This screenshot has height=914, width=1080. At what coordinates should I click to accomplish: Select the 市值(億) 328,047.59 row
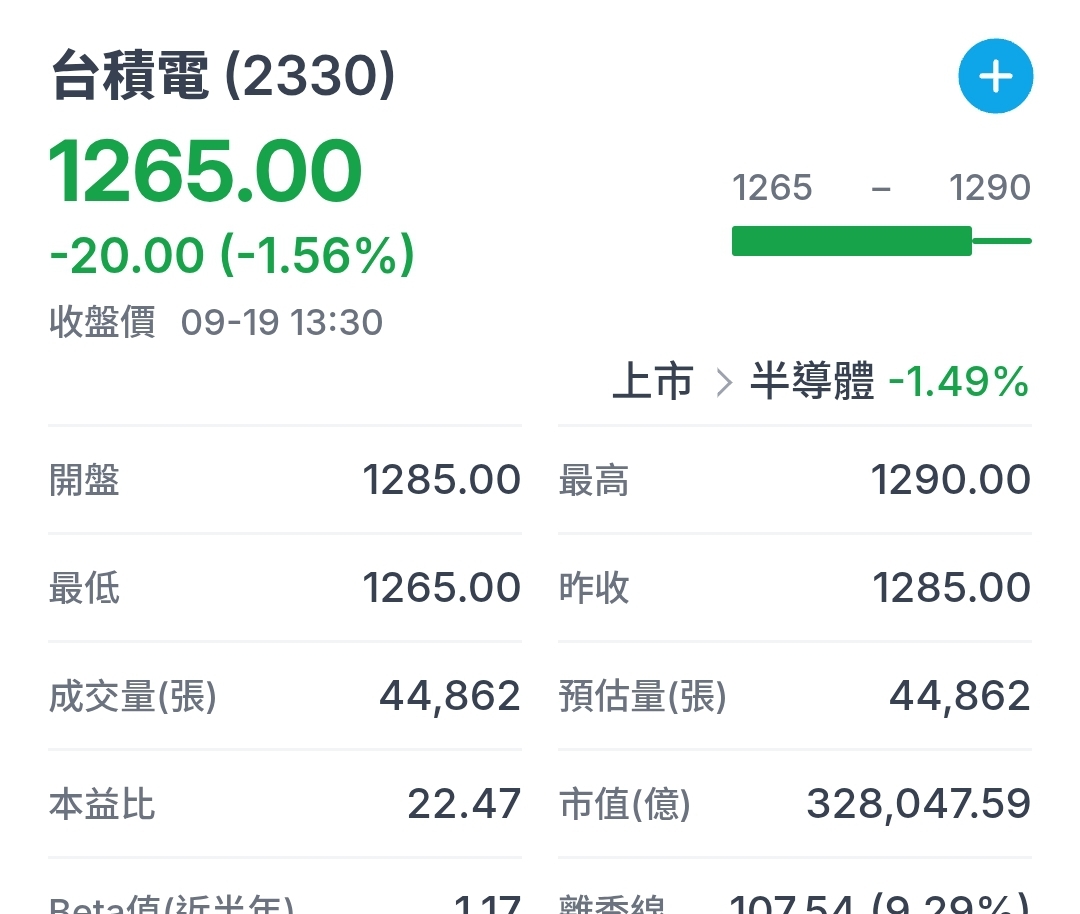click(x=794, y=804)
